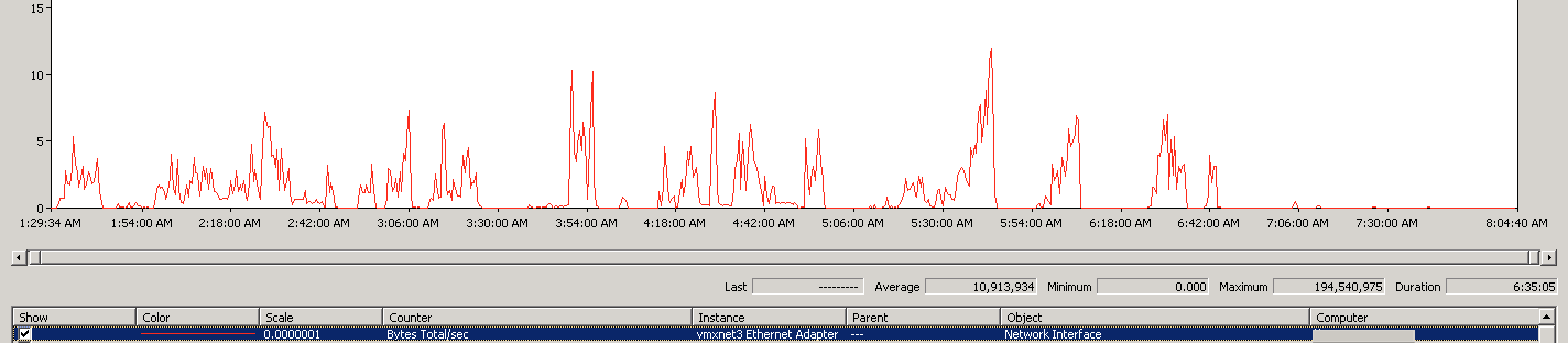
Task: Click the 8:04:40 AM end time label
Action: coord(1516,223)
